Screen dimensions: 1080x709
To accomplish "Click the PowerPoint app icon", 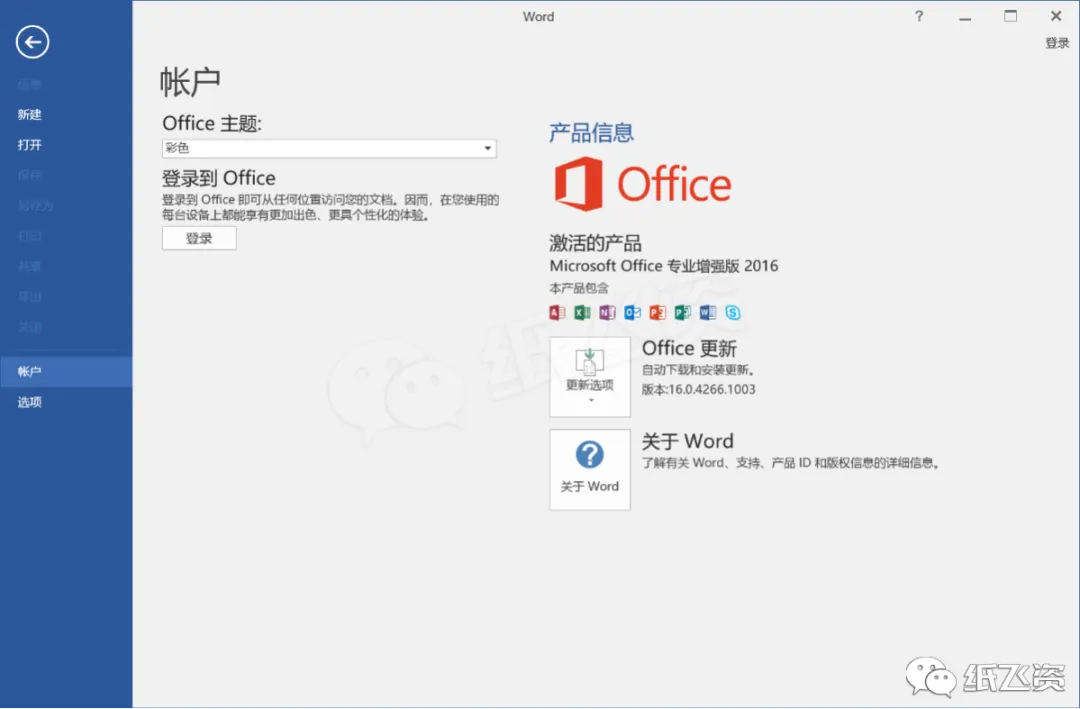I will pos(657,313).
